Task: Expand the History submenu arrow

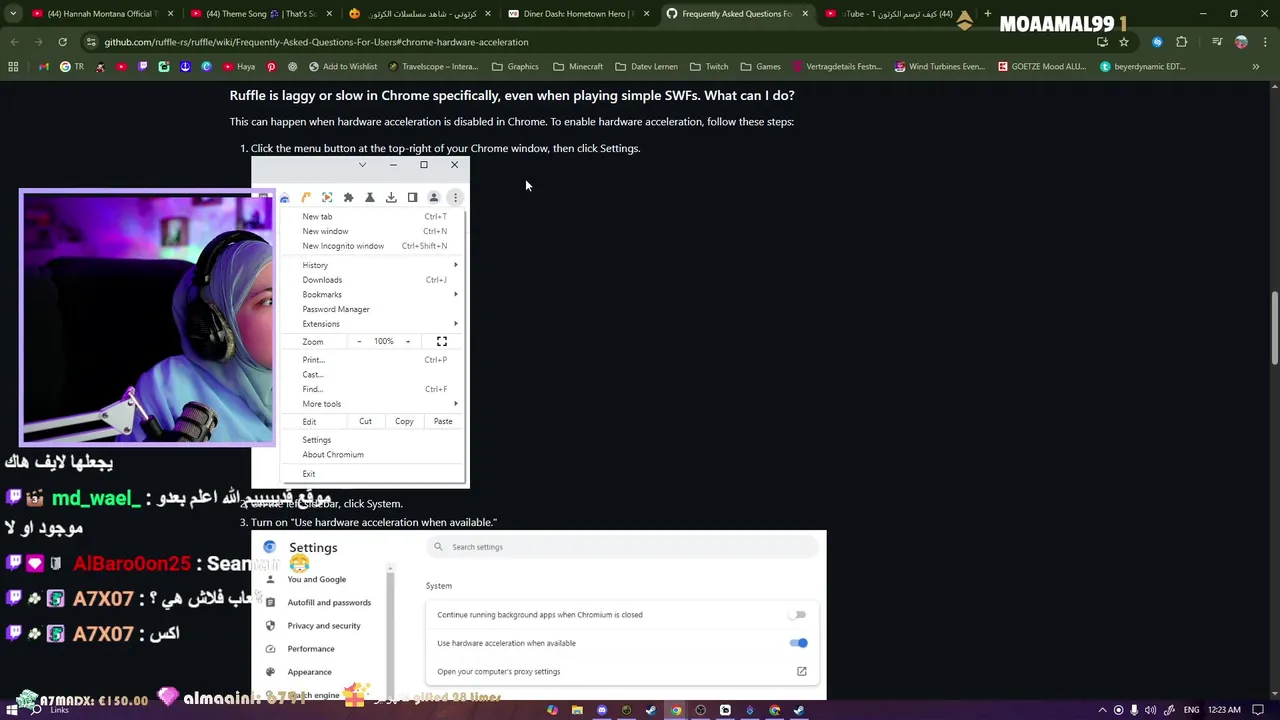Action: pyautogui.click(x=456, y=265)
